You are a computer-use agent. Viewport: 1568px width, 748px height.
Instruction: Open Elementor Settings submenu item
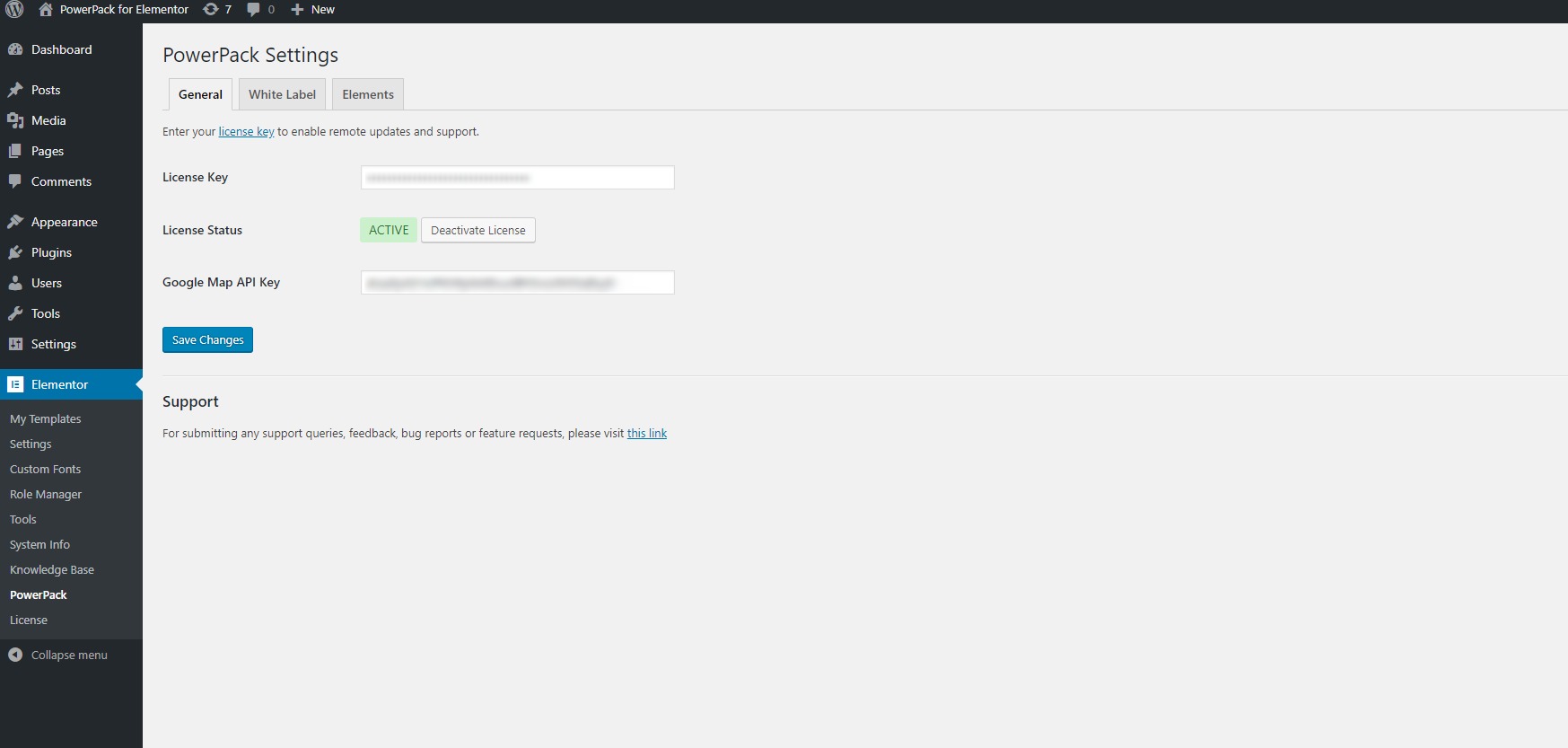click(x=31, y=444)
